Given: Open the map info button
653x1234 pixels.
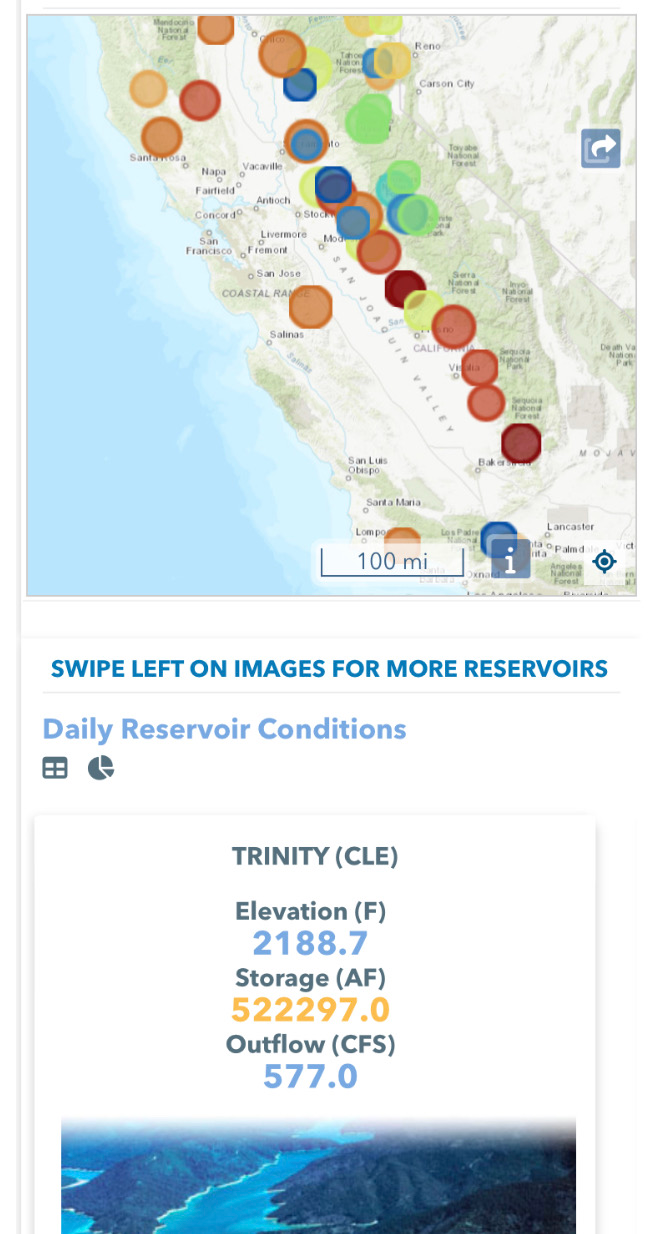Looking at the screenshot, I should tap(510, 560).
